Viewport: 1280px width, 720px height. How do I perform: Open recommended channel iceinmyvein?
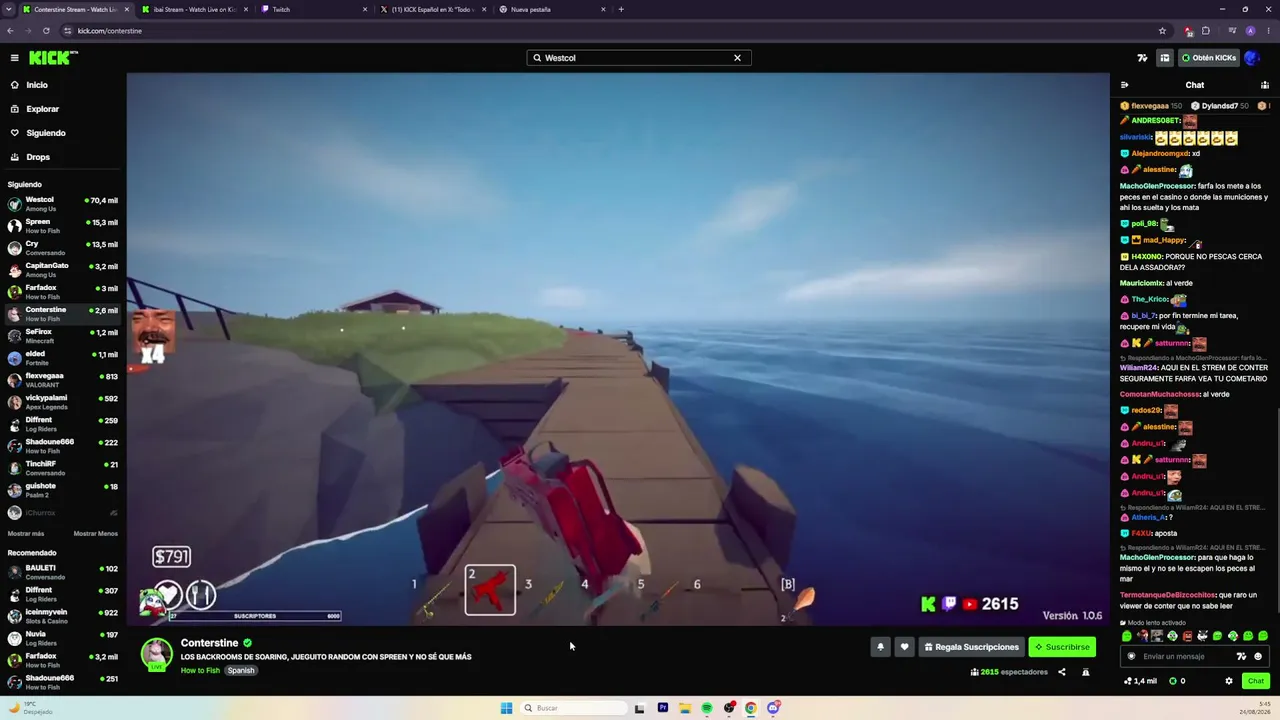[63, 616]
